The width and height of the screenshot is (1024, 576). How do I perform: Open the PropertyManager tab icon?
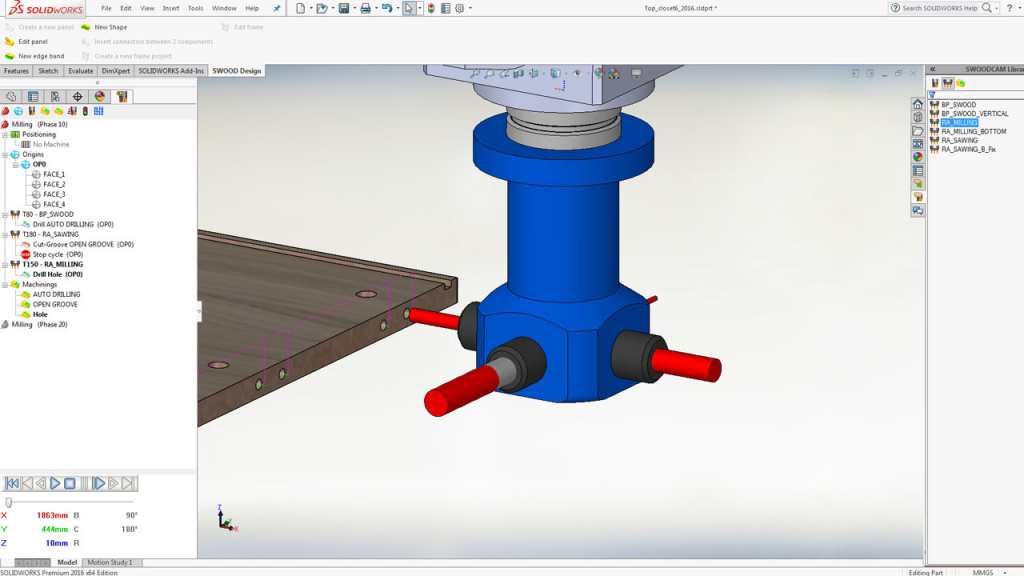coord(33,97)
